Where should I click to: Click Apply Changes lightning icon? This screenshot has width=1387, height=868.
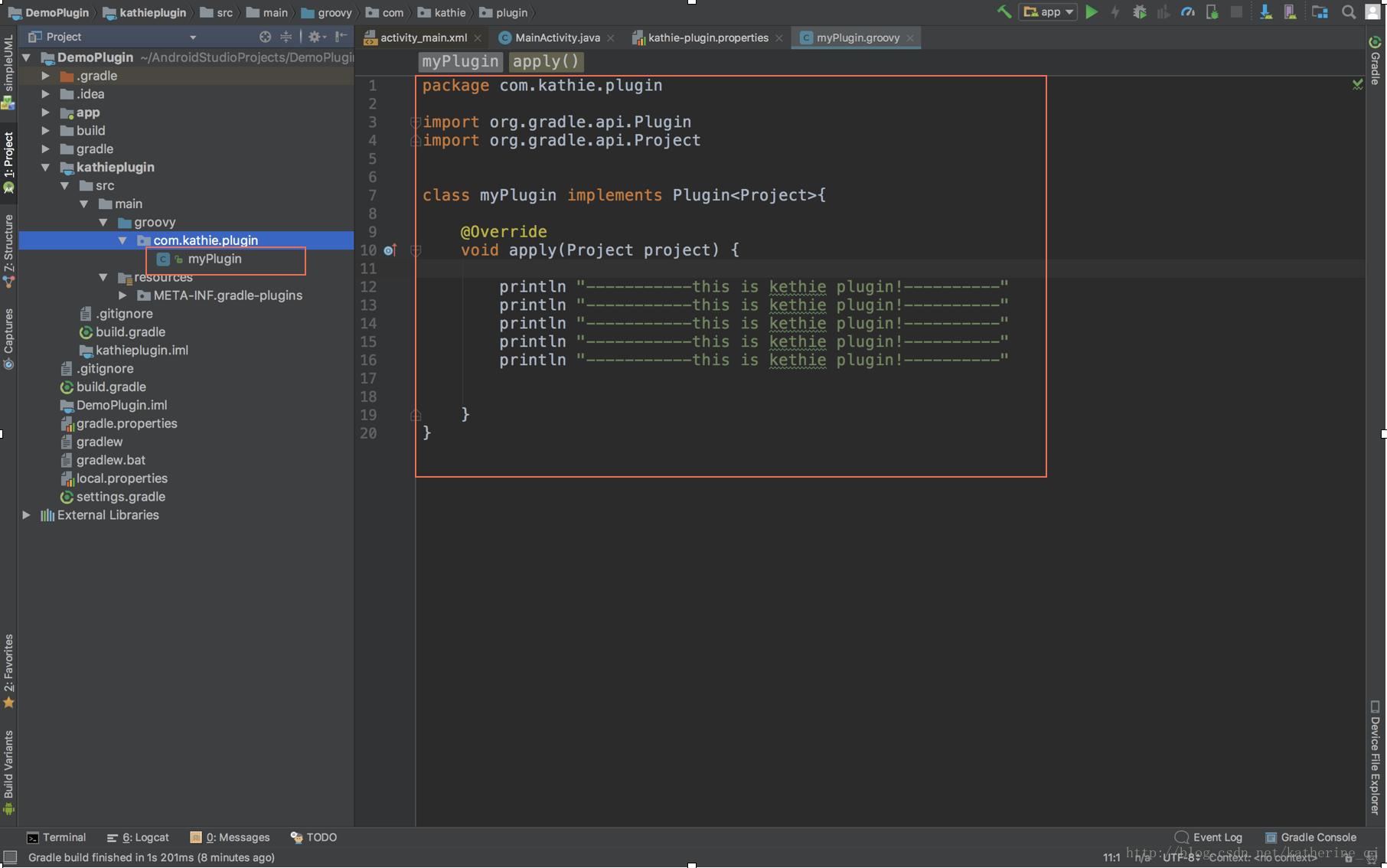pos(1115,12)
